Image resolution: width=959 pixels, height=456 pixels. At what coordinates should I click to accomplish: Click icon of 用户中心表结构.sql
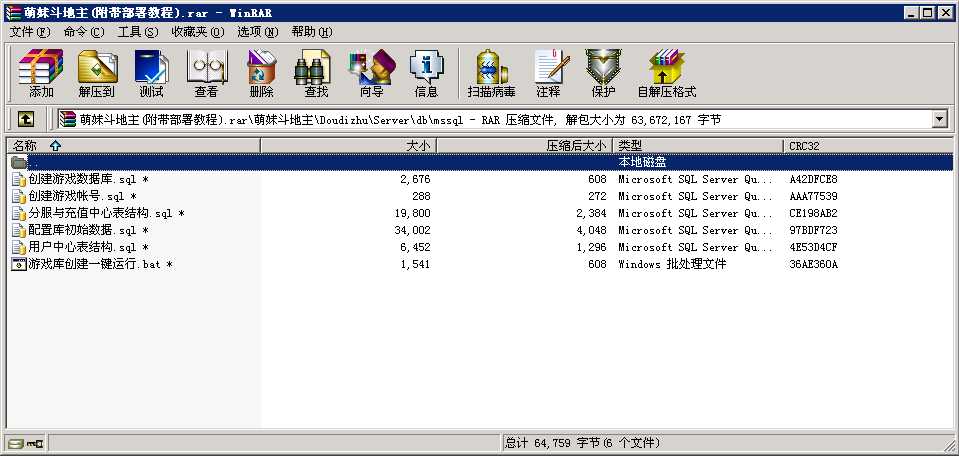click(19, 248)
